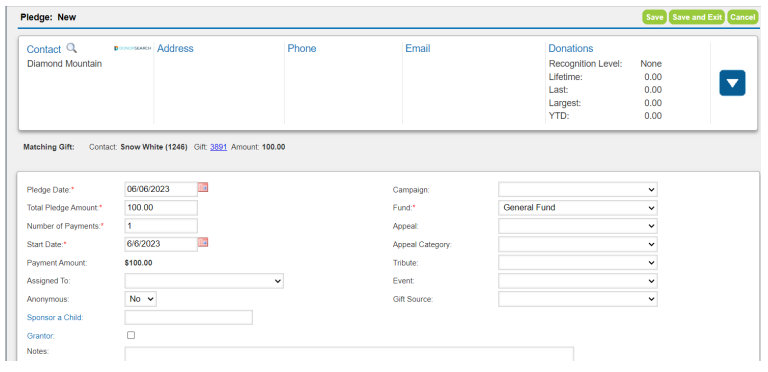
Task: Change the Anonymous dropdown set to No
Action: (141, 299)
